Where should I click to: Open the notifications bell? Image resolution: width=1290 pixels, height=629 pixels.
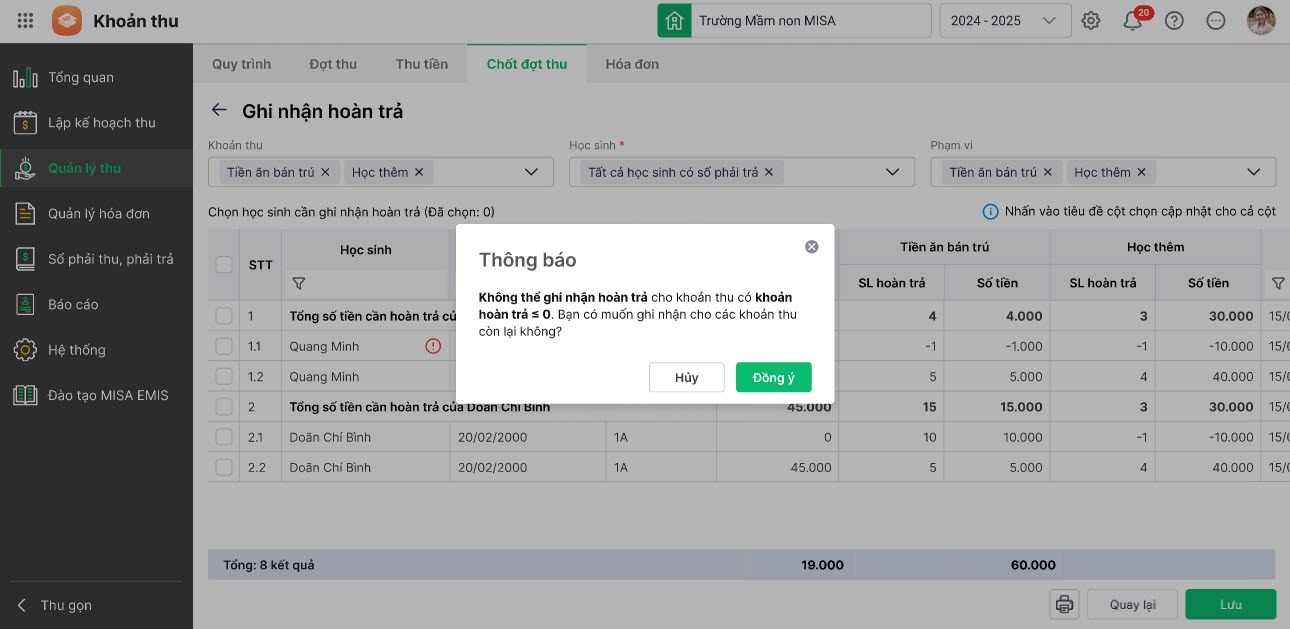[1133, 21]
